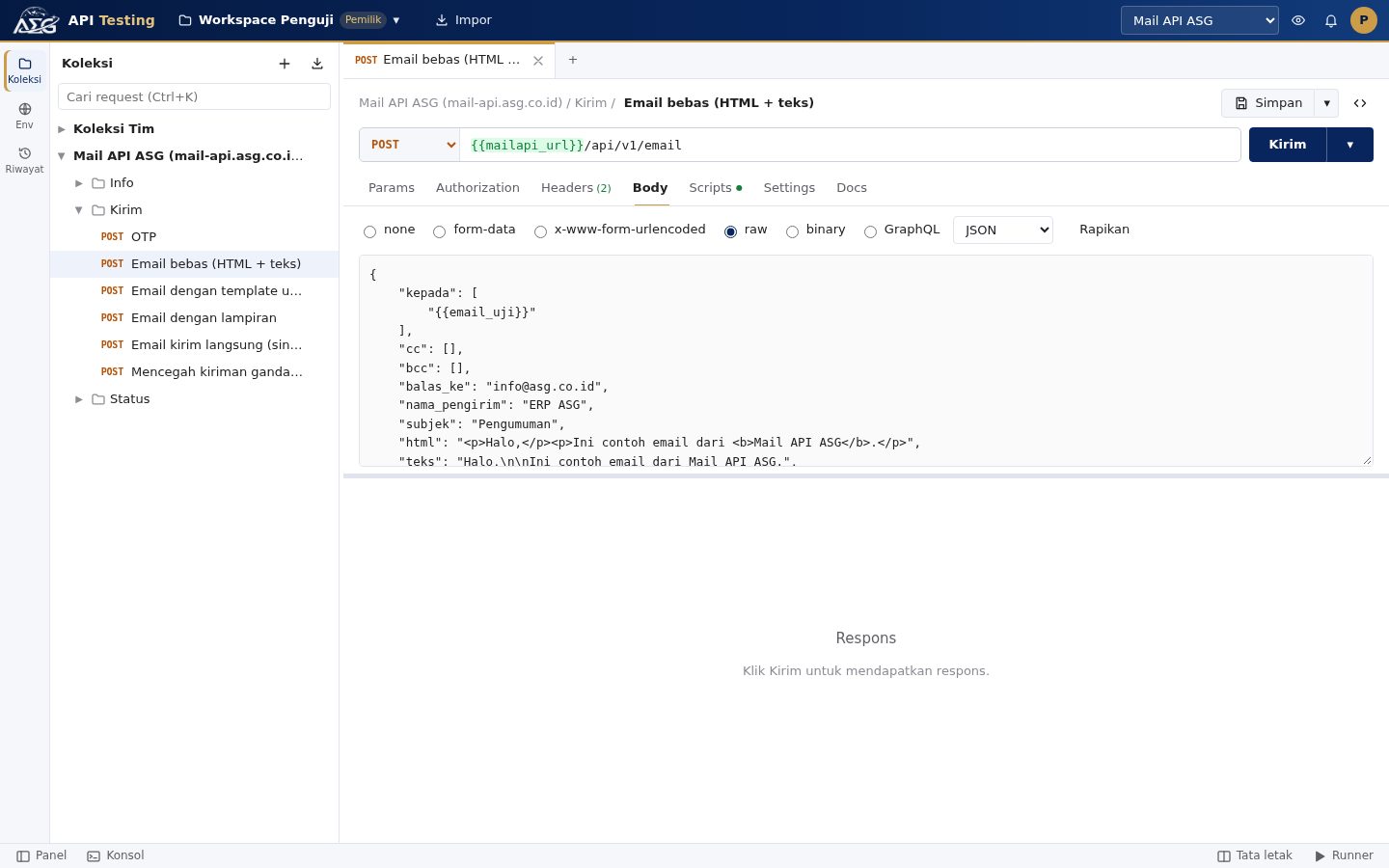The width and height of the screenshot is (1389, 868).
Task: Change Tata letak layout
Action: (x=1255, y=855)
